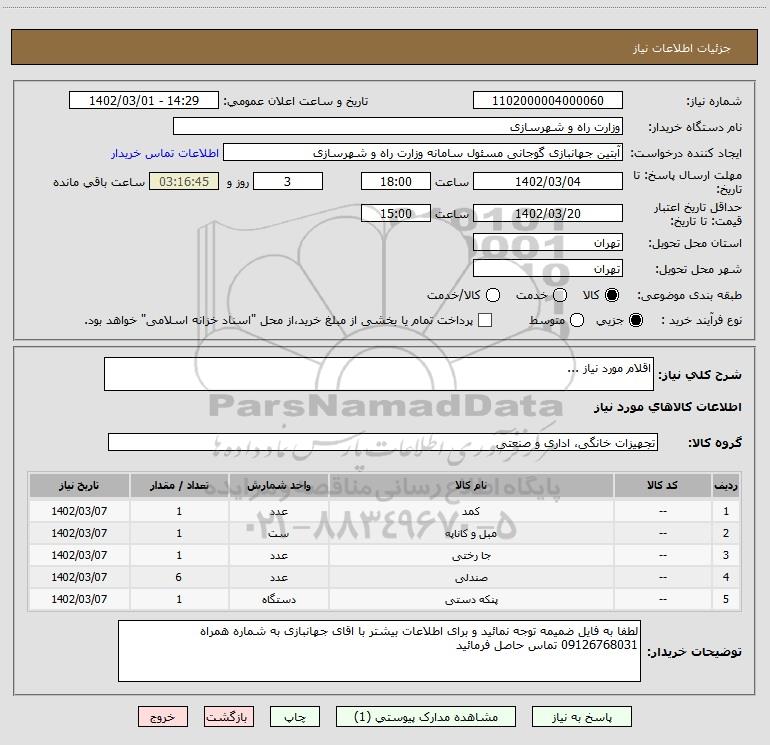Click the price validity date 1402/03/20
770x745 pixels.
[x=548, y=213]
